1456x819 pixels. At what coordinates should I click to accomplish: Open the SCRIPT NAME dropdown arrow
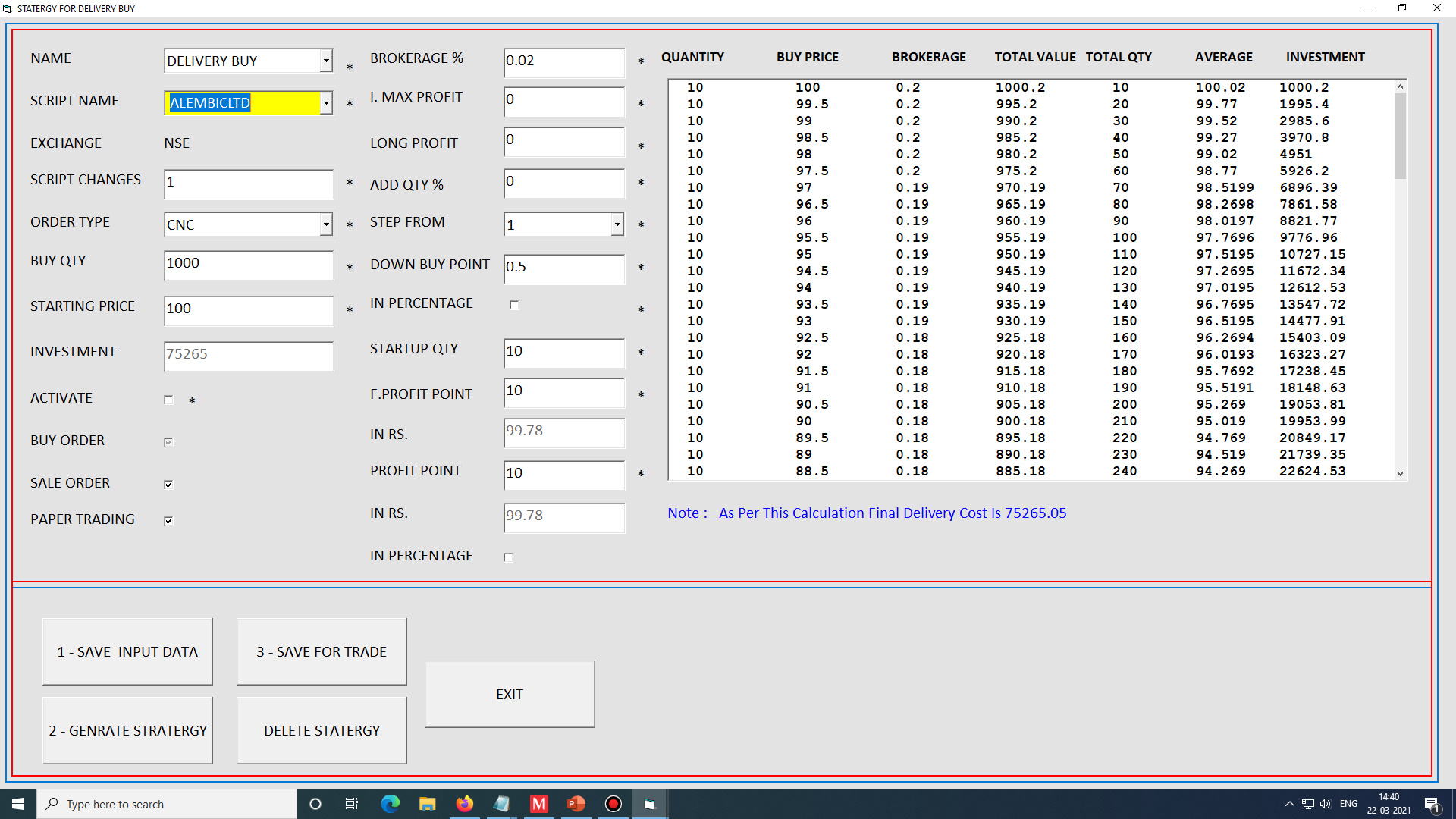(x=326, y=102)
